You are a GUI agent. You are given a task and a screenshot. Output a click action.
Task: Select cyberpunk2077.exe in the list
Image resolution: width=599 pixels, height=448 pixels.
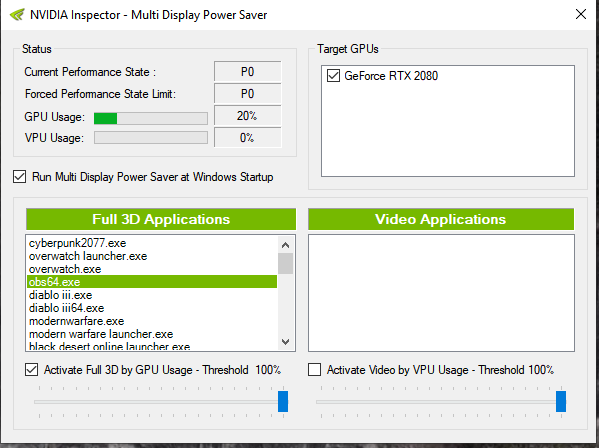[x=152, y=243]
